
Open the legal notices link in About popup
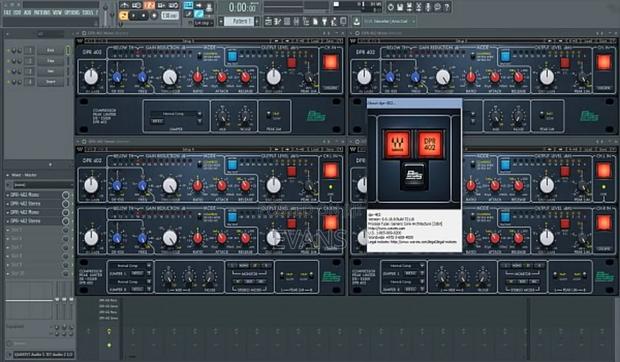tap(424, 241)
